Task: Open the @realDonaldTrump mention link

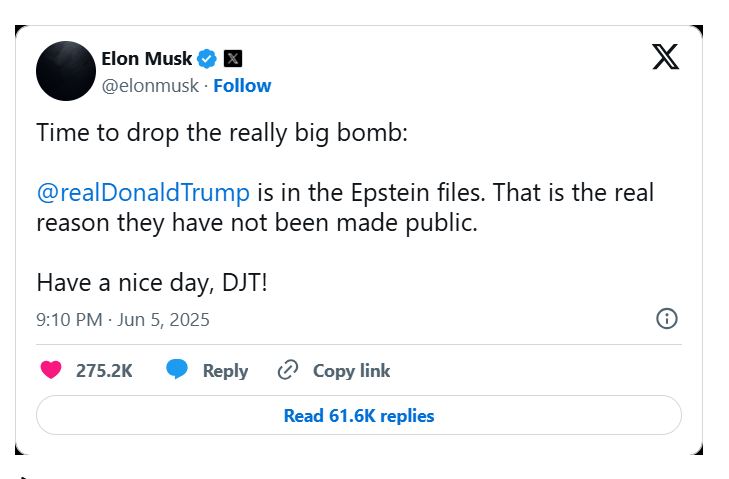Action: pos(142,192)
